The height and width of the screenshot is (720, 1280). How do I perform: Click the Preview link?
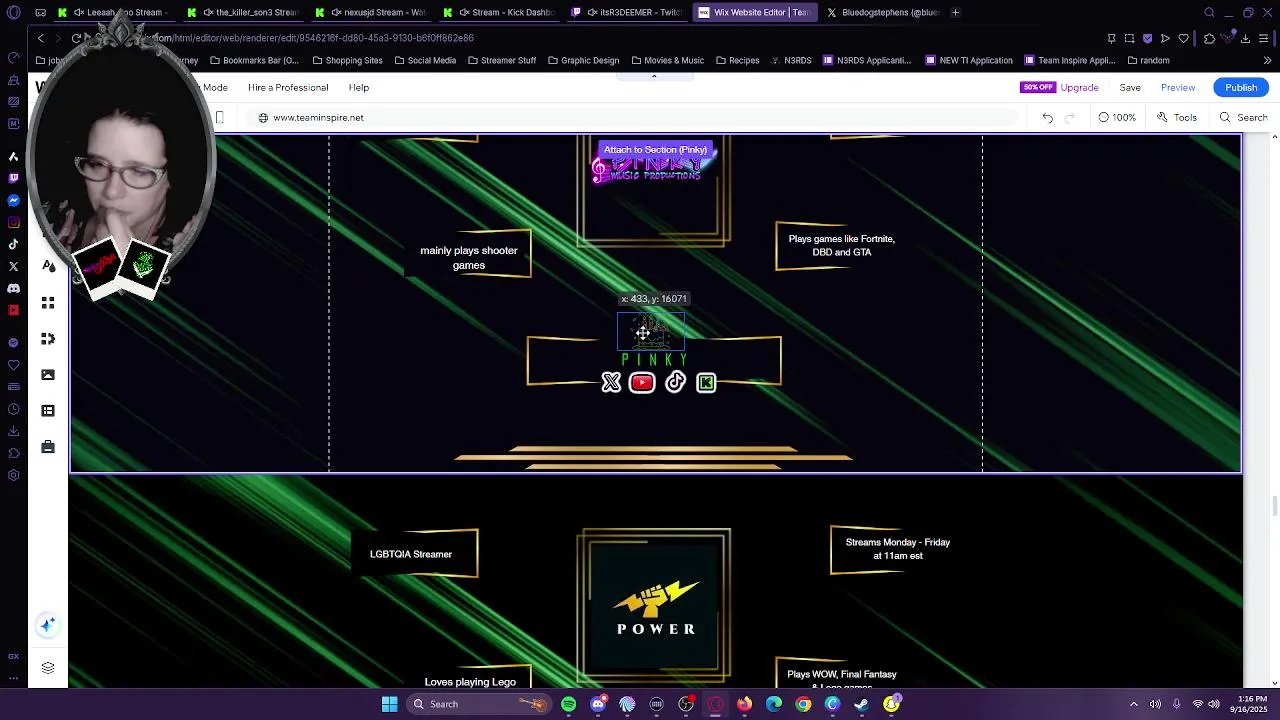pyautogui.click(x=1178, y=88)
